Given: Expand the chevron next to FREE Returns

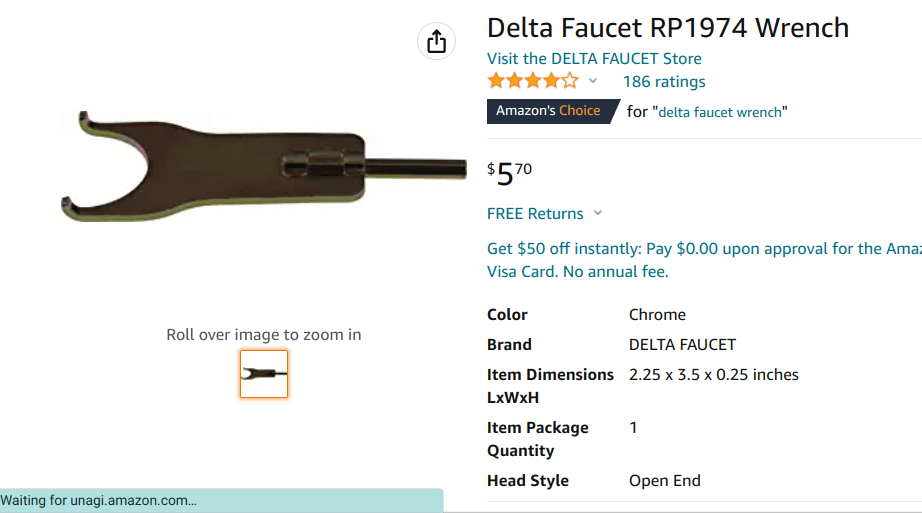Looking at the screenshot, I should [x=598, y=213].
